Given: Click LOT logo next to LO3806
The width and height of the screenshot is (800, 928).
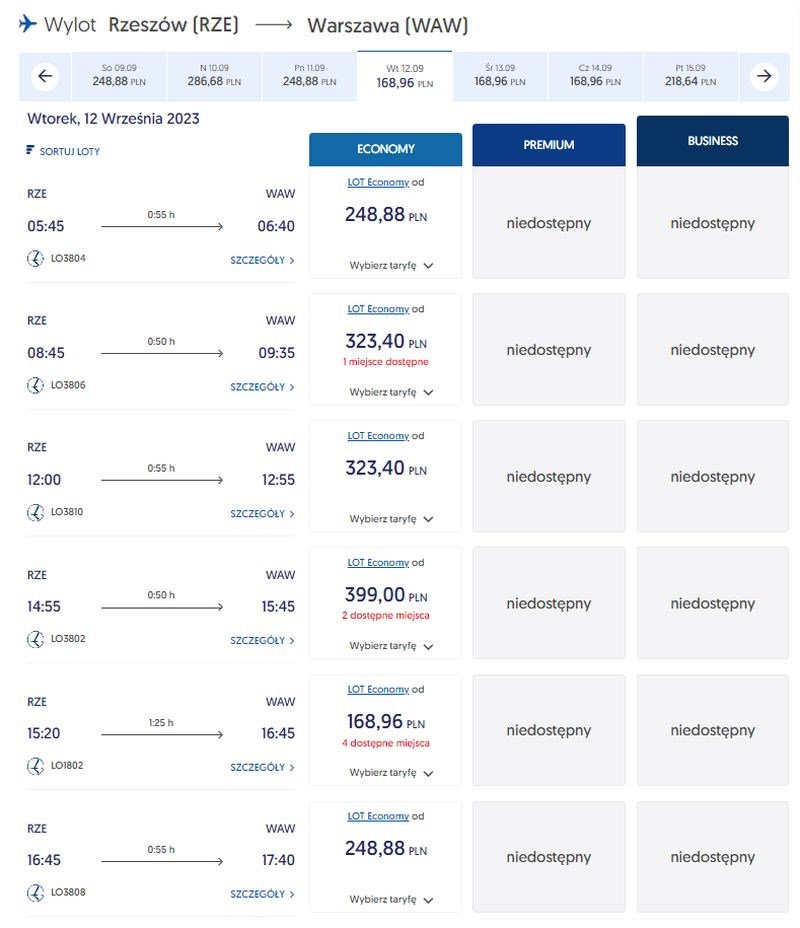Looking at the screenshot, I should coord(36,385).
